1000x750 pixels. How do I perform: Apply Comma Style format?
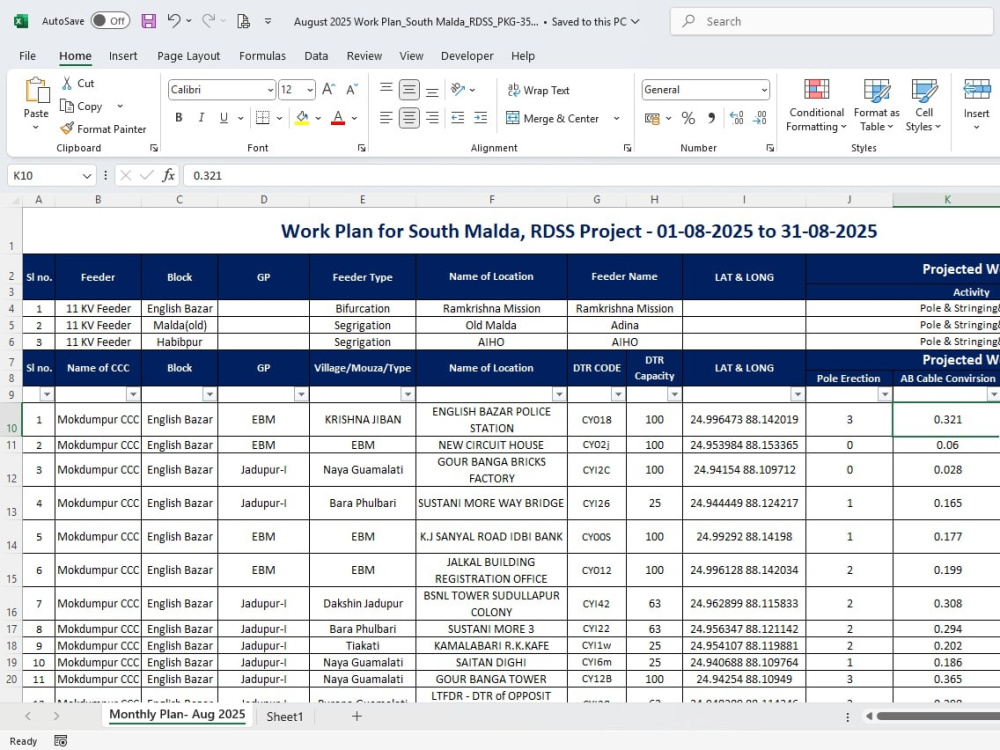point(711,118)
